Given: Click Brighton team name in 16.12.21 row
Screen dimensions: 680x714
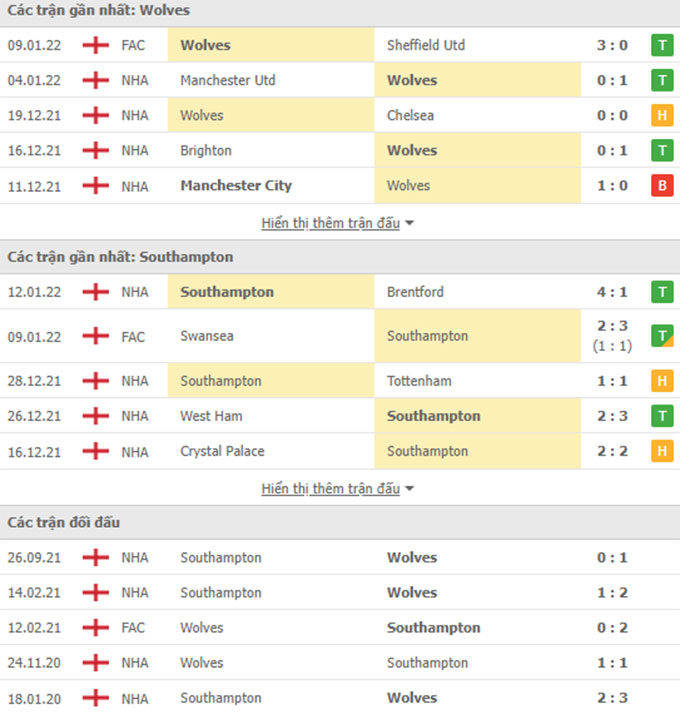Looking at the screenshot, I should pos(206,151).
